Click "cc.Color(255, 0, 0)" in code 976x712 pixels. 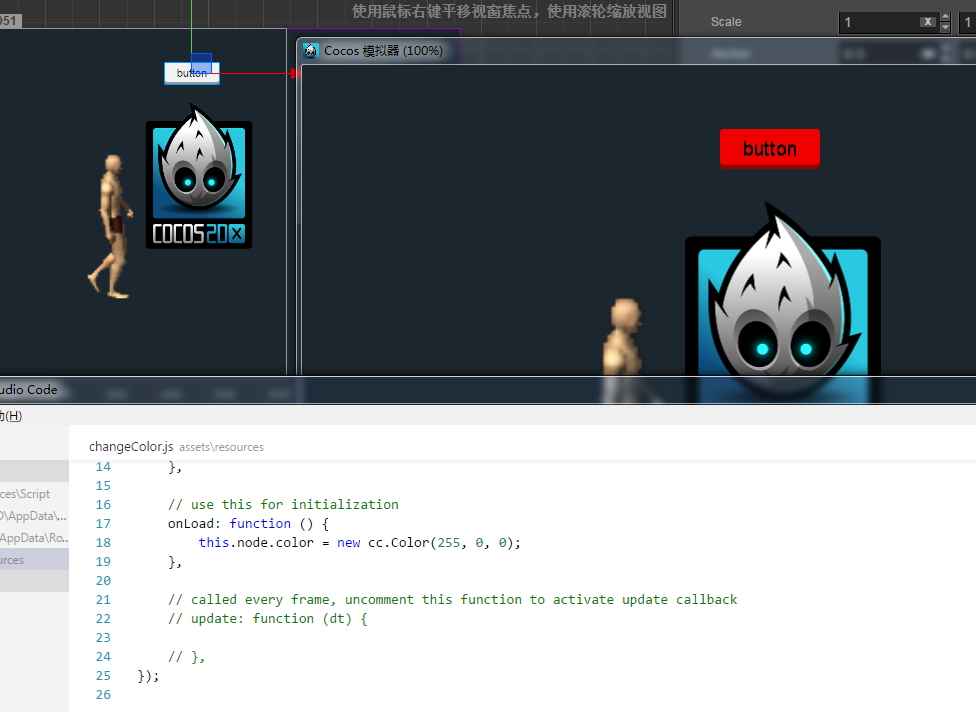(x=441, y=543)
